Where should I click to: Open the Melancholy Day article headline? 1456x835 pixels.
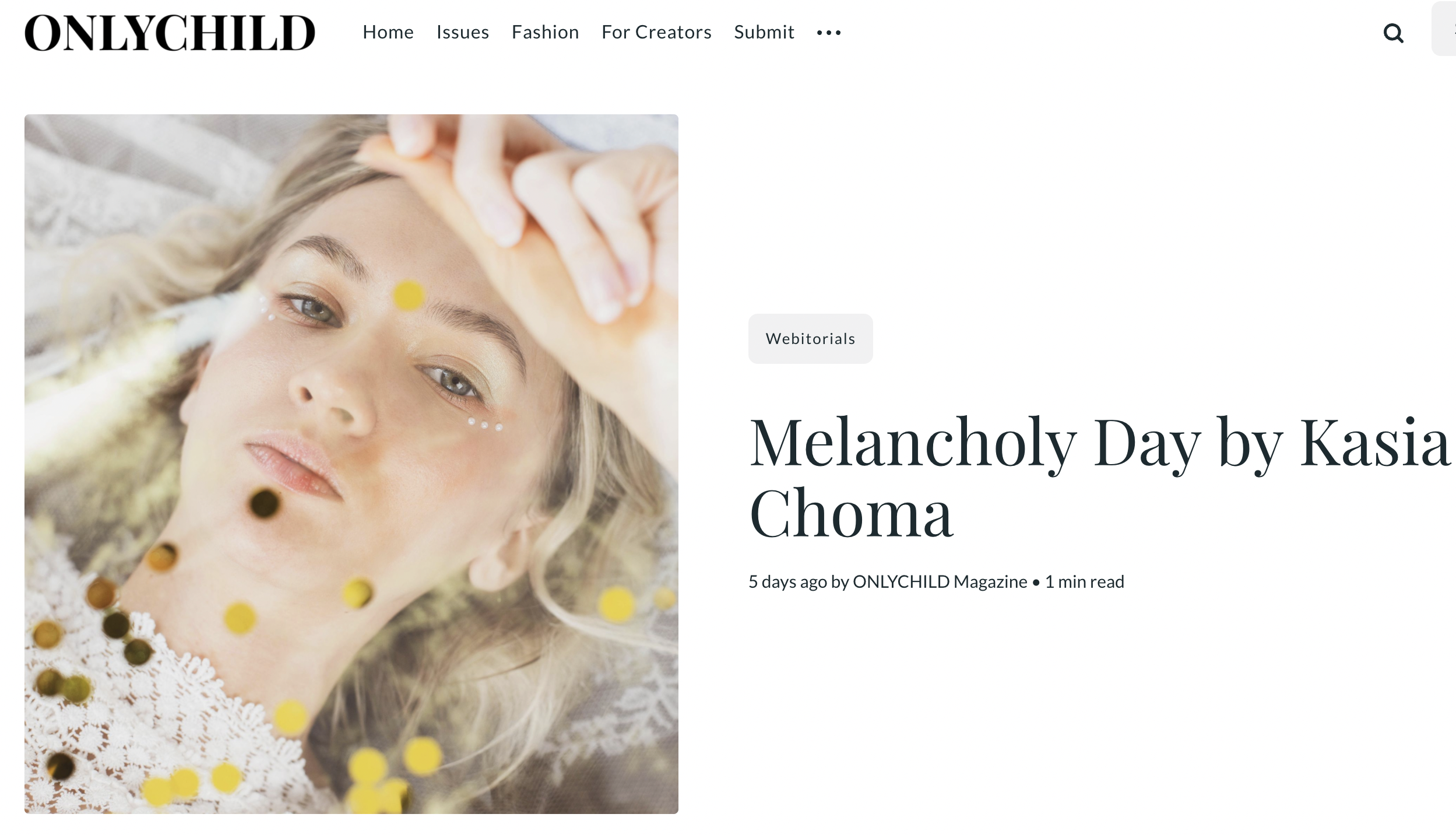click(x=1099, y=478)
